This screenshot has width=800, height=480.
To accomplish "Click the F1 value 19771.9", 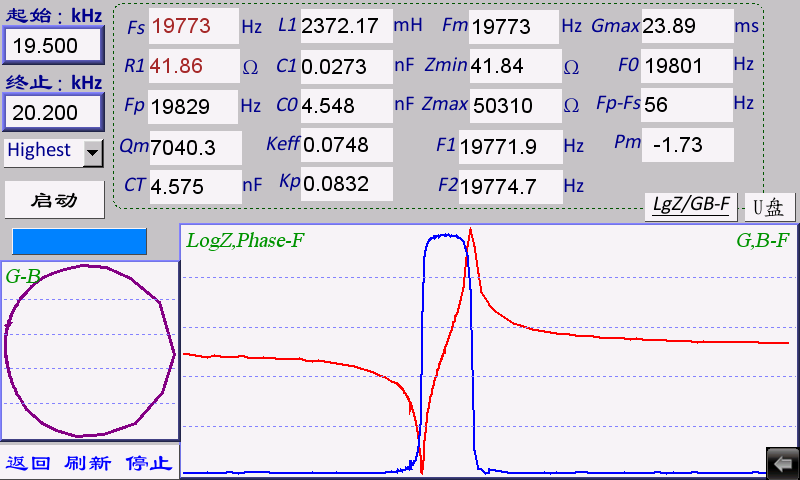I will pyautogui.click(x=510, y=147).
